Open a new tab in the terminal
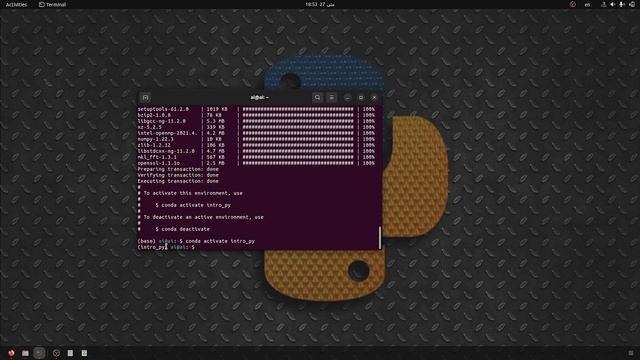The image size is (640, 360). [x=145, y=98]
